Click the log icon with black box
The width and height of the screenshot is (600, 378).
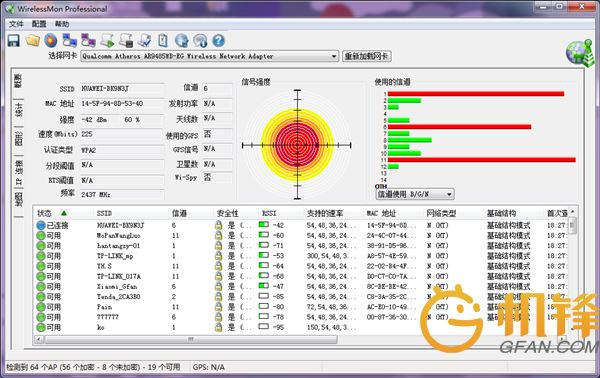(126, 41)
